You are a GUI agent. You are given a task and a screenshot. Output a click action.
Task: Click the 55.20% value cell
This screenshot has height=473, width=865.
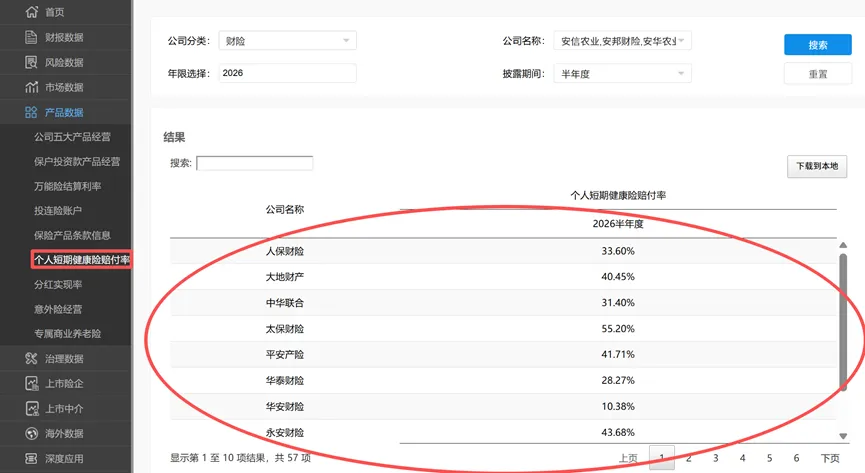(x=618, y=328)
